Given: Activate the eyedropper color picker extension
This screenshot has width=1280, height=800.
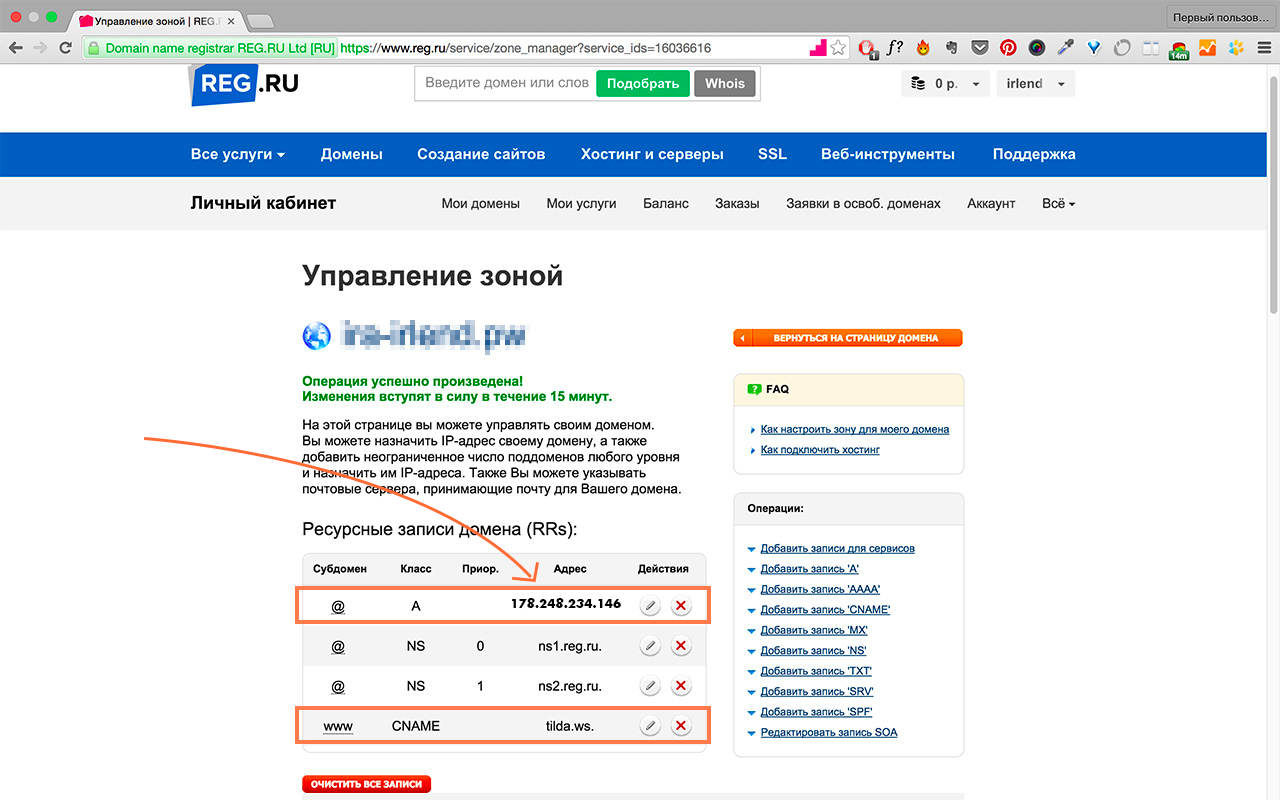Looking at the screenshot, I should [x=1065, y=47].
